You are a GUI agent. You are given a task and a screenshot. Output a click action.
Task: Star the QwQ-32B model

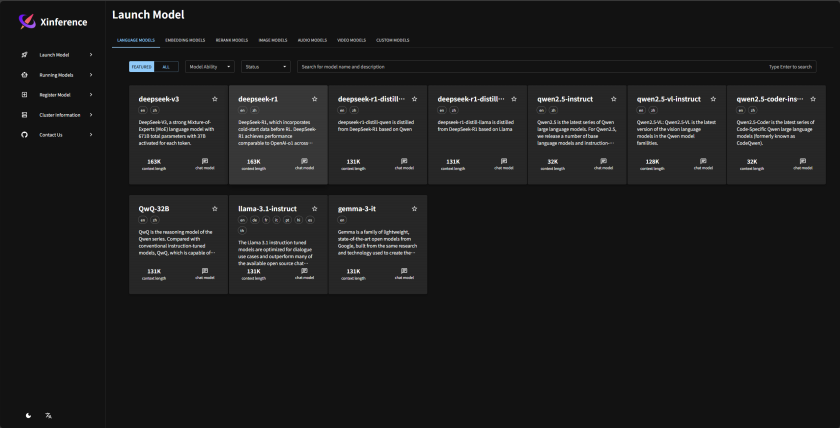click(215, 209)
